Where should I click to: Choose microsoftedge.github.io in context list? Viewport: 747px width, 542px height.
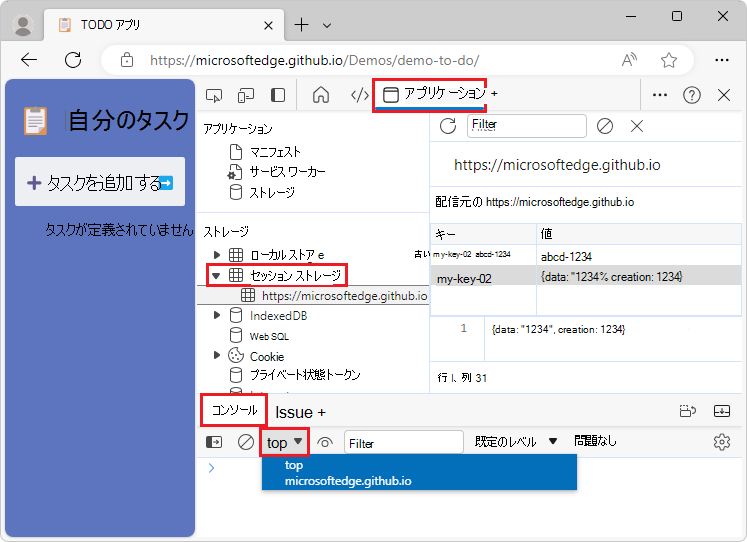pos(419,481)
